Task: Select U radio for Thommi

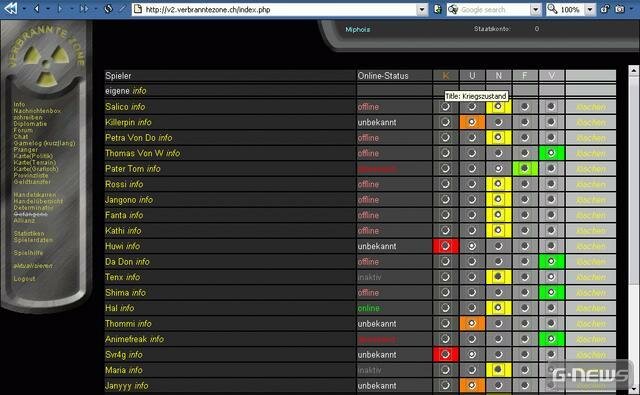Action: (471, 324)
